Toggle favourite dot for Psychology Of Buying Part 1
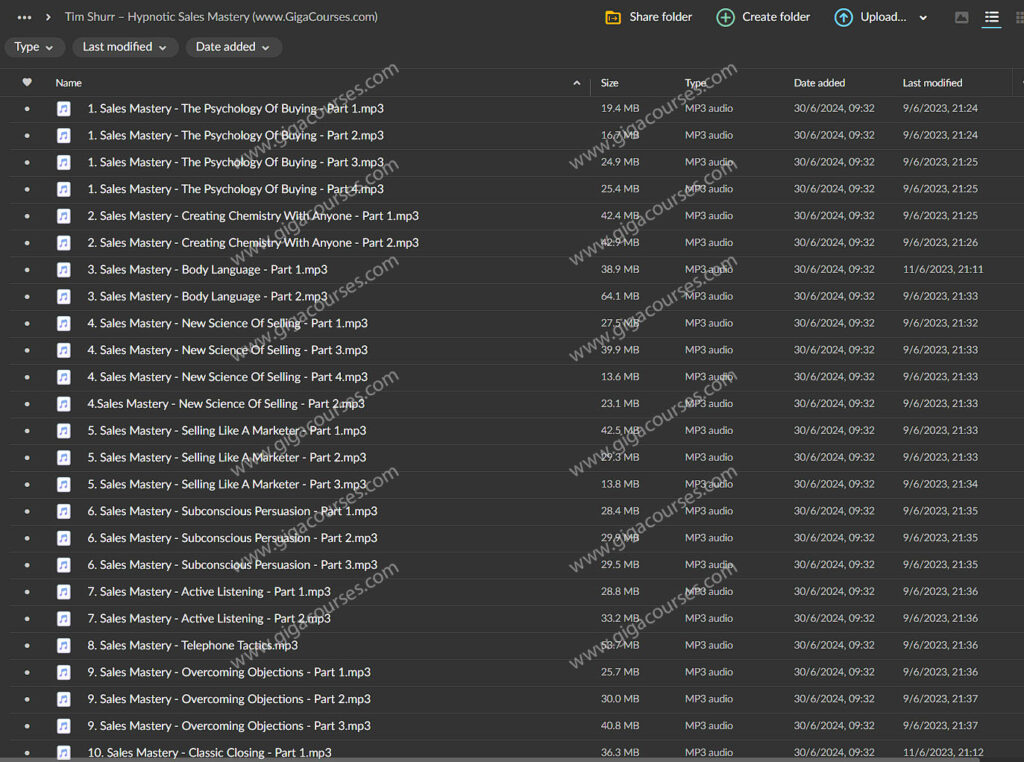The width and height of the screenshot is (1024, 762). click(27, 108)
